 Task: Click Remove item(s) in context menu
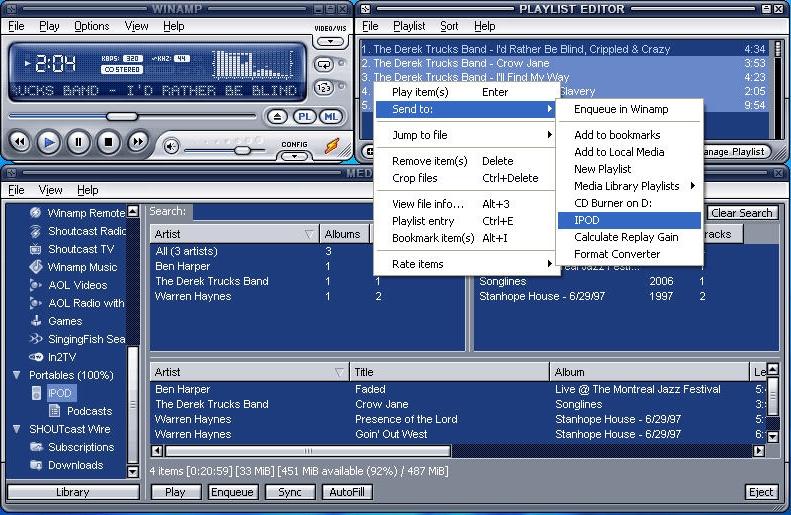pyautogui.click(x=465, y=161)
